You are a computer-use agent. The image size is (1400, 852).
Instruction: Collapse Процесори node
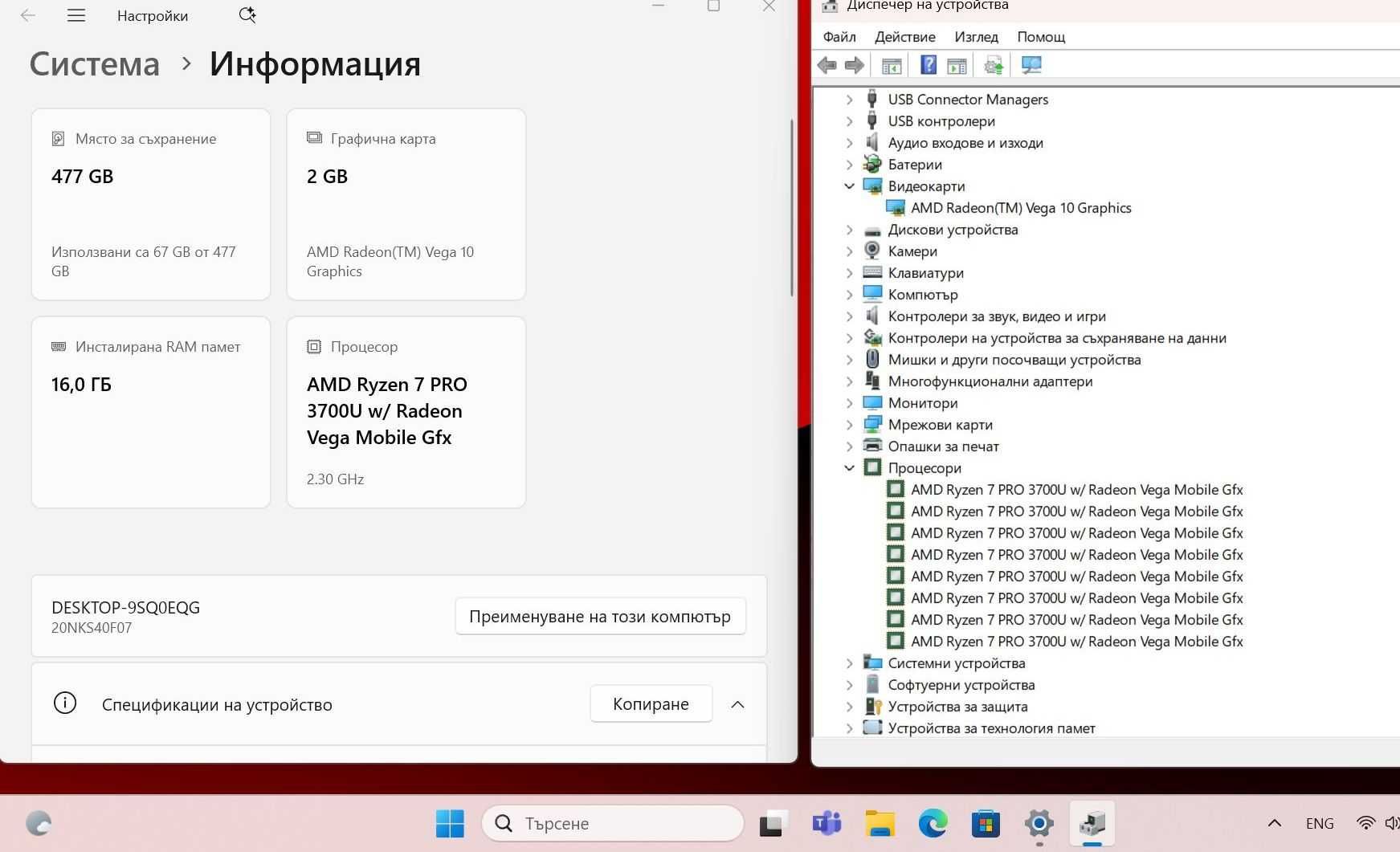[x=850, y=468]
